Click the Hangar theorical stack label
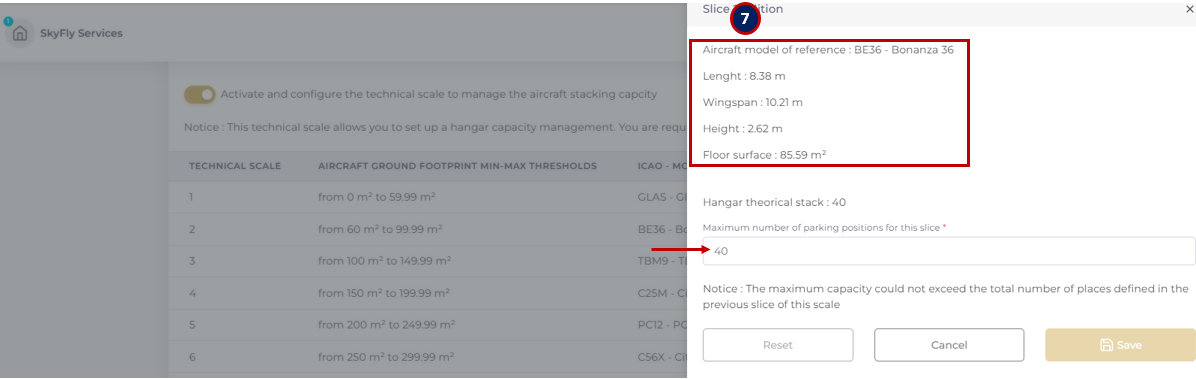The image size is (1196, 379). click(774, 202)
